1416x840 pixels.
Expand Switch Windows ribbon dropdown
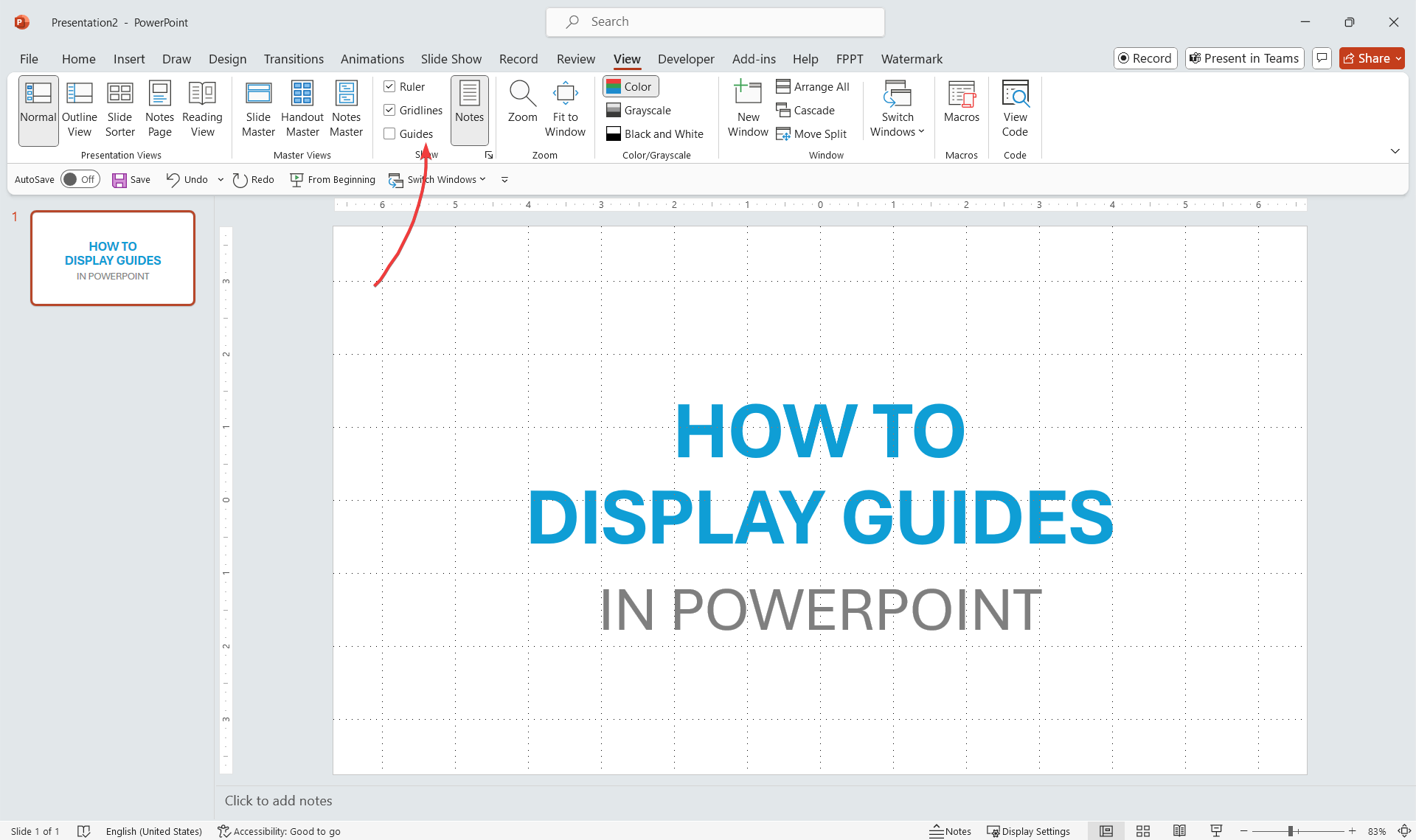898,110
